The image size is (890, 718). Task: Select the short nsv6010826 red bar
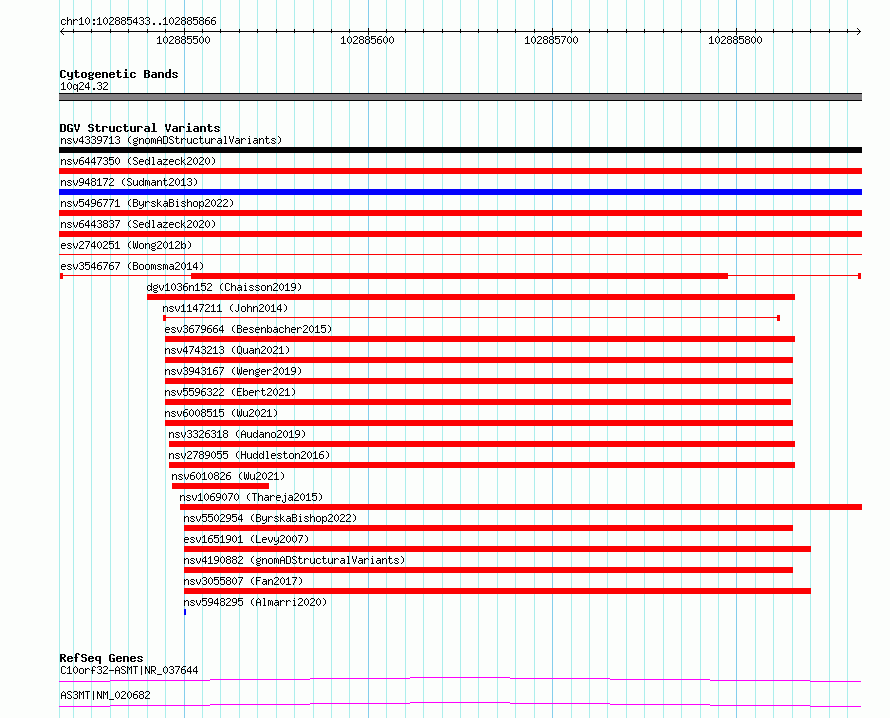pos(220,486)
